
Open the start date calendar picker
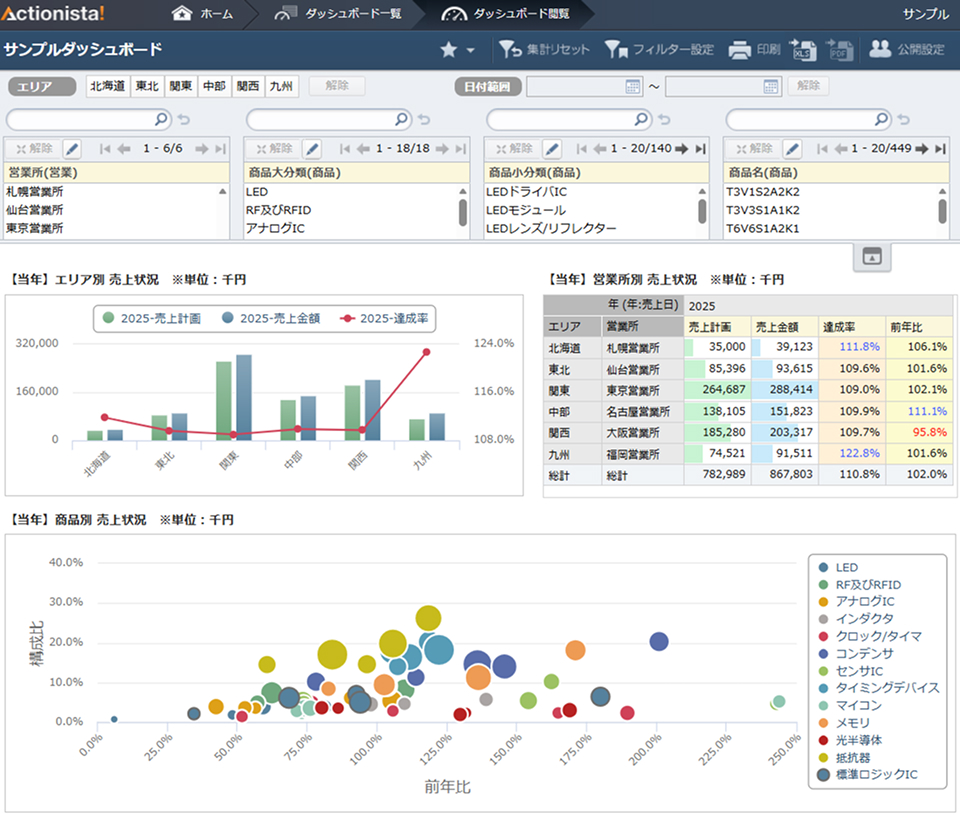coord(632,87)
